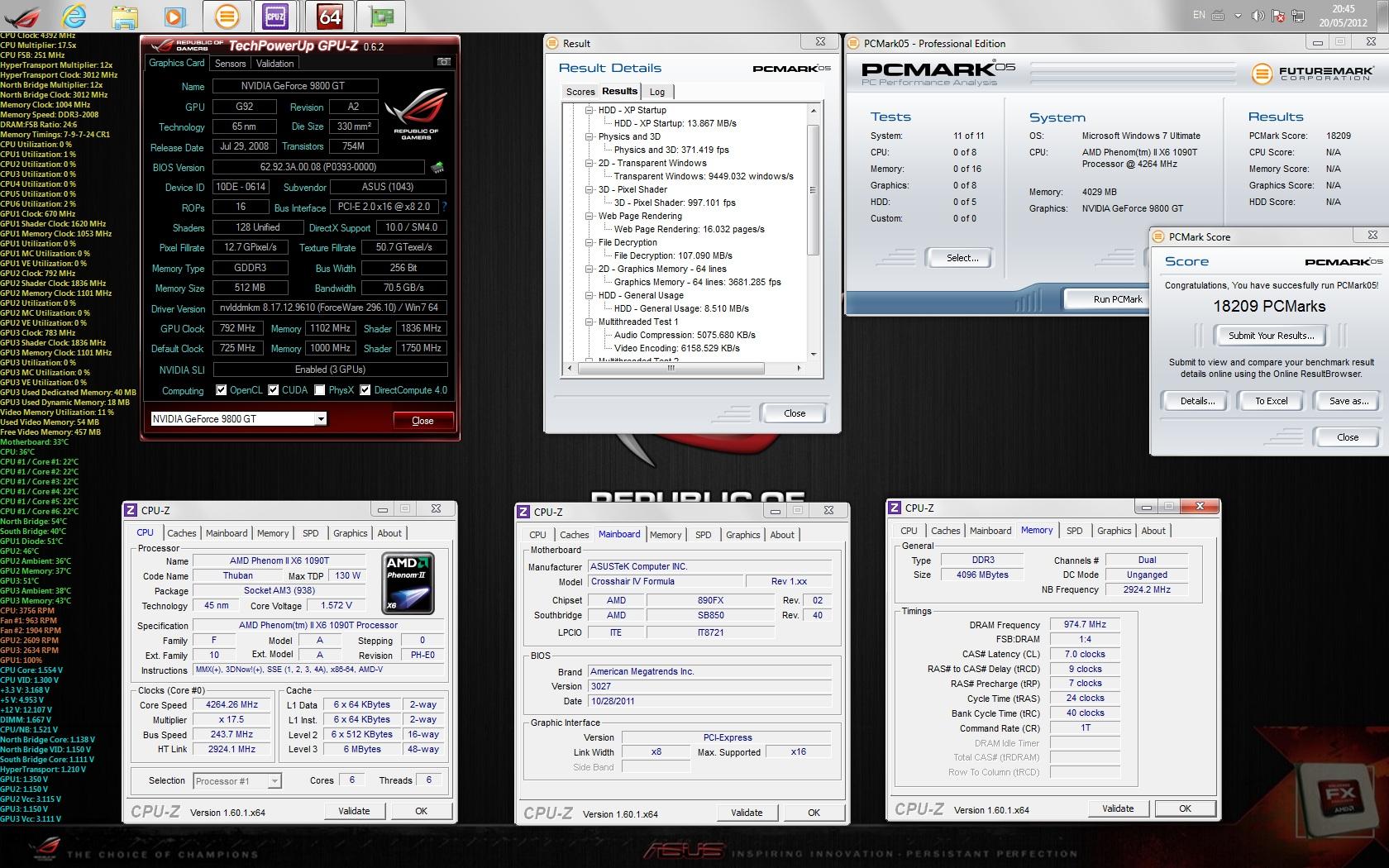The image size is (1389, 868).
Task: Collapse the Physics and 3D tree node
Action: 589,136
